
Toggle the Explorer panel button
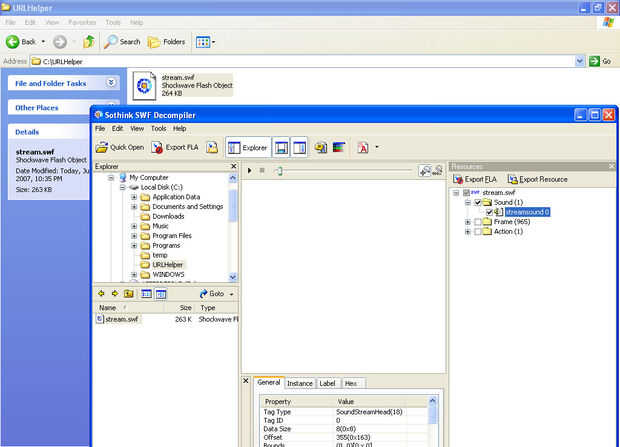(x=248, y=148)
